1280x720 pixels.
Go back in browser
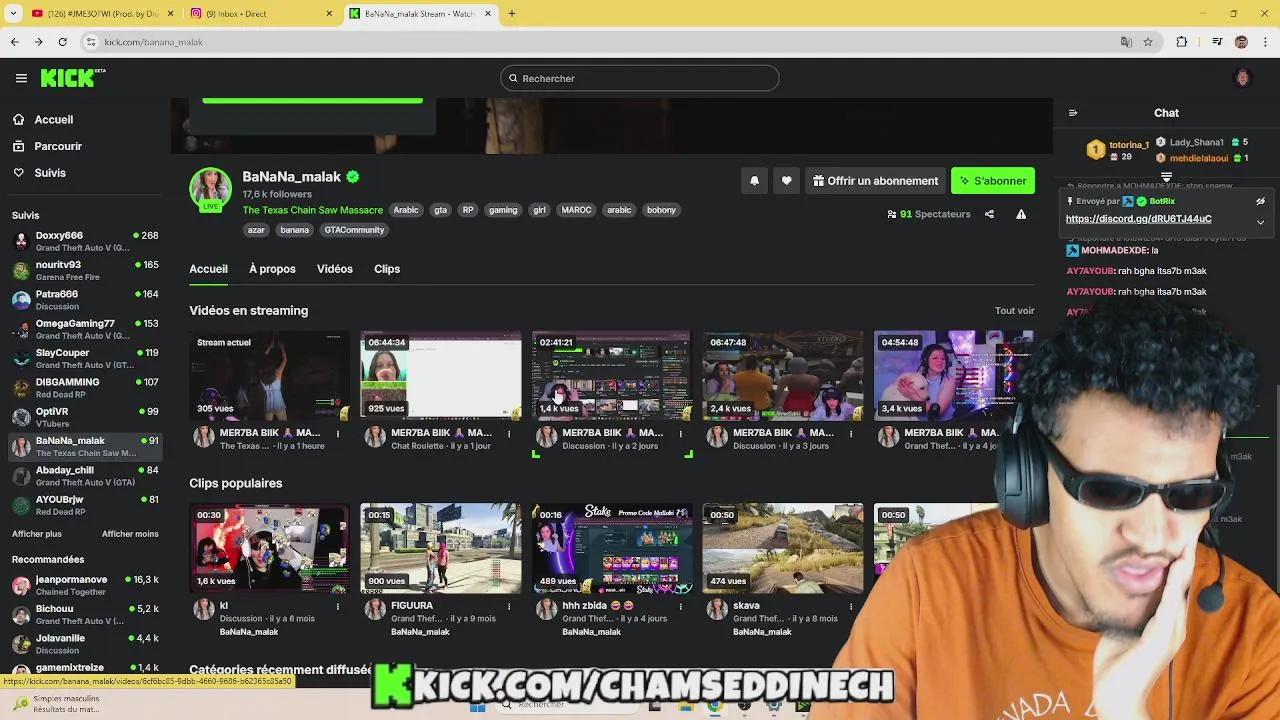coord(14,42)
